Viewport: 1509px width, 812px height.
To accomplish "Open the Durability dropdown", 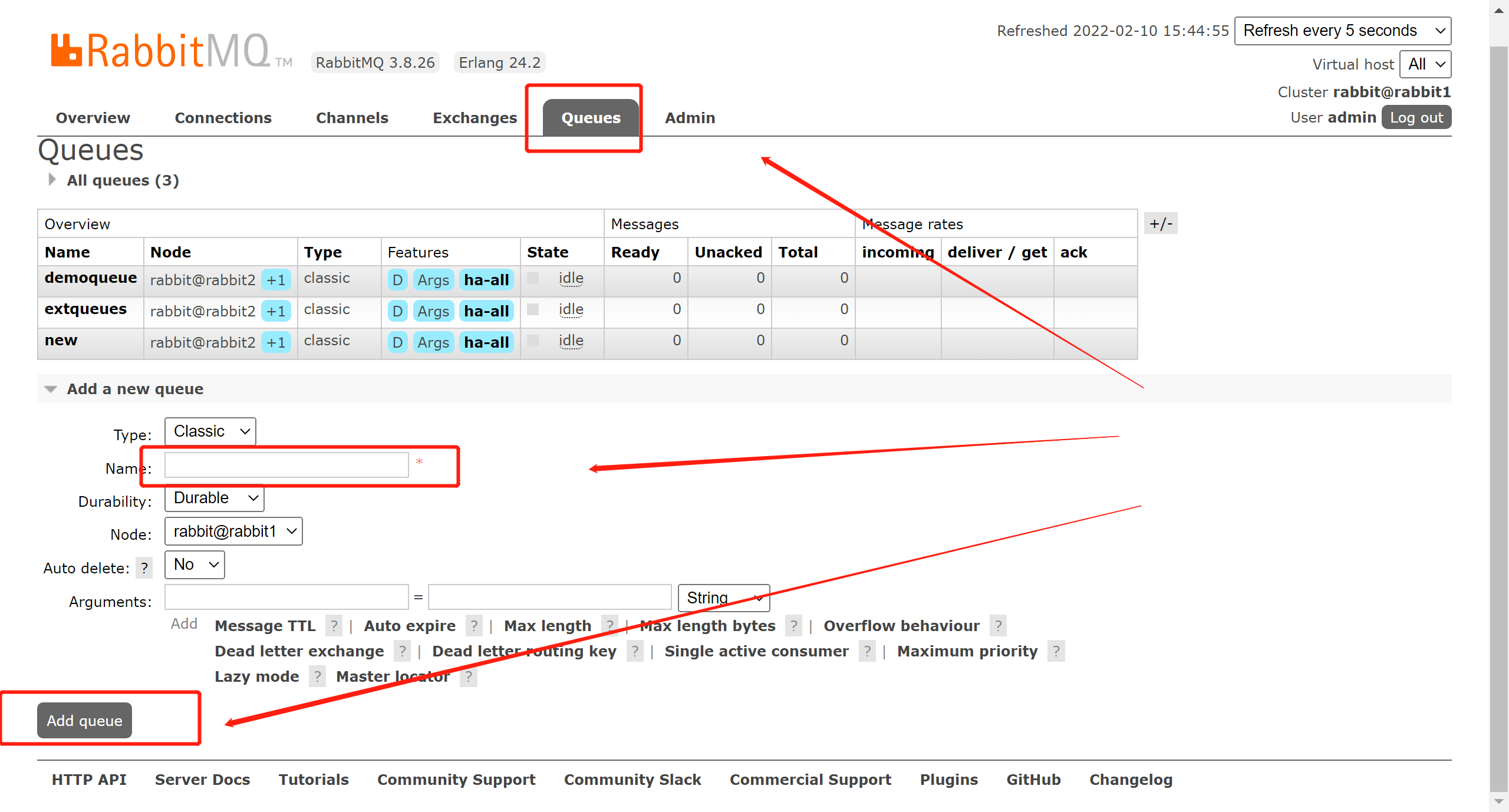I will tap(214, 499).
